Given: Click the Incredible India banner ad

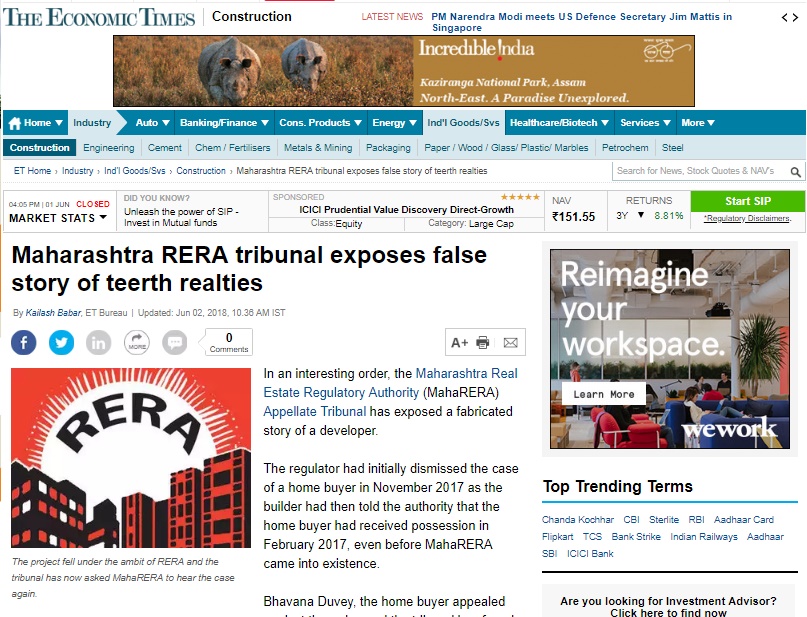Looking at the screenshot, I should tap(404, 71).
